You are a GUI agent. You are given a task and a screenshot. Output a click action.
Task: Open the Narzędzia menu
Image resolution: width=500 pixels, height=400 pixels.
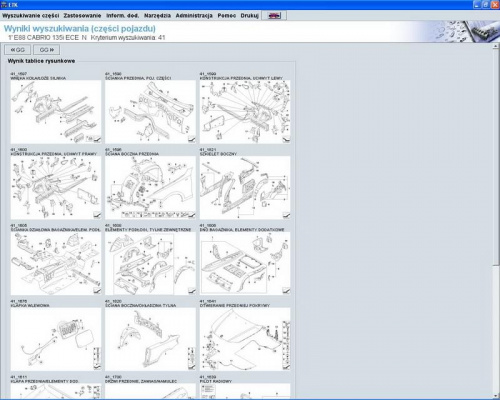click(x=157, y=16)
